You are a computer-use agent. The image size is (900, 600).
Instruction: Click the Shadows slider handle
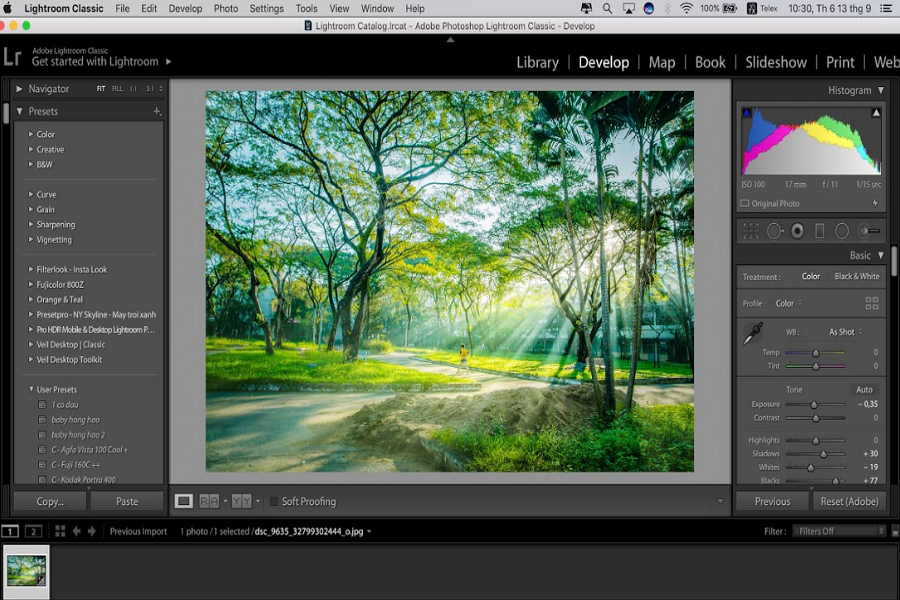point(823,454)
